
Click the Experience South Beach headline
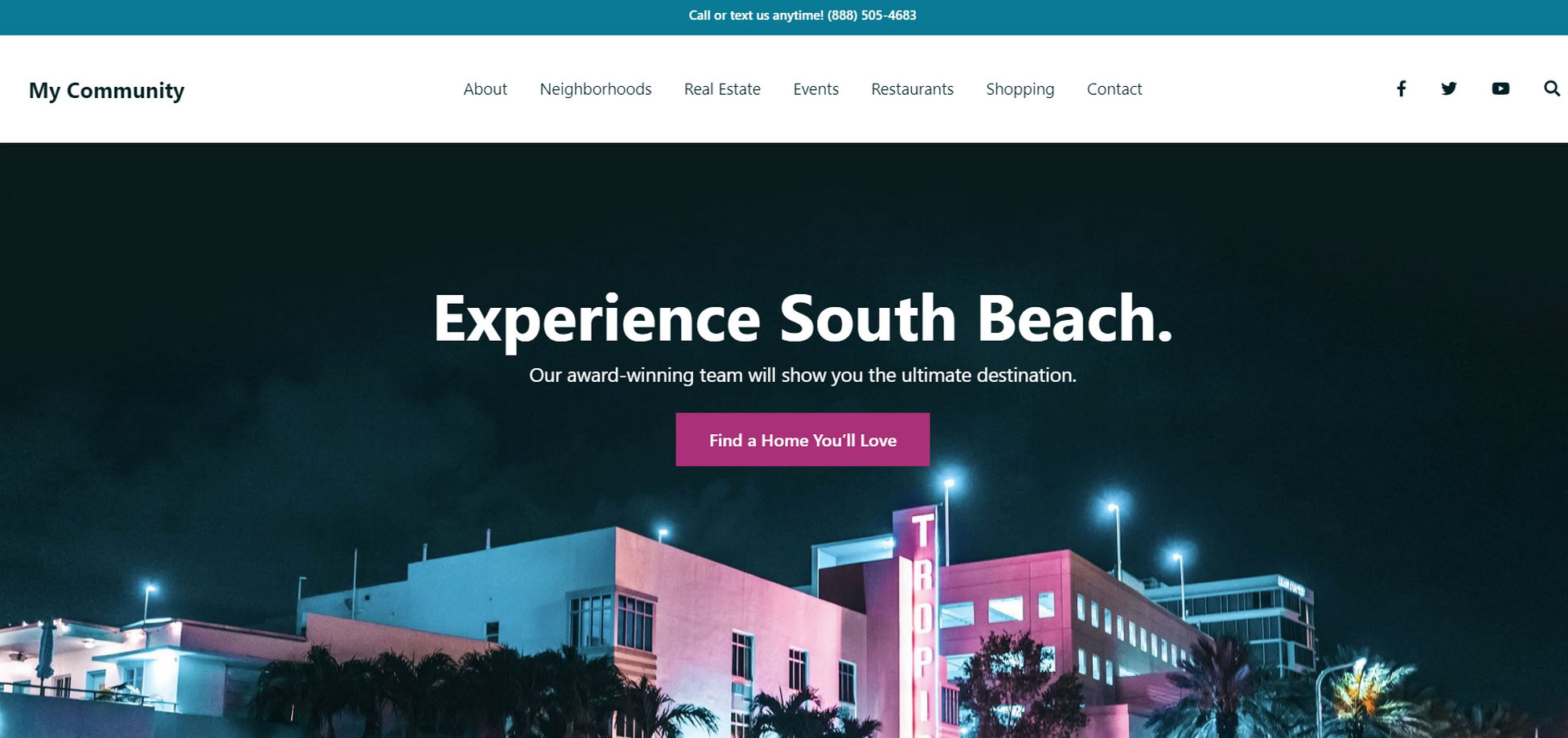(802, 319)
